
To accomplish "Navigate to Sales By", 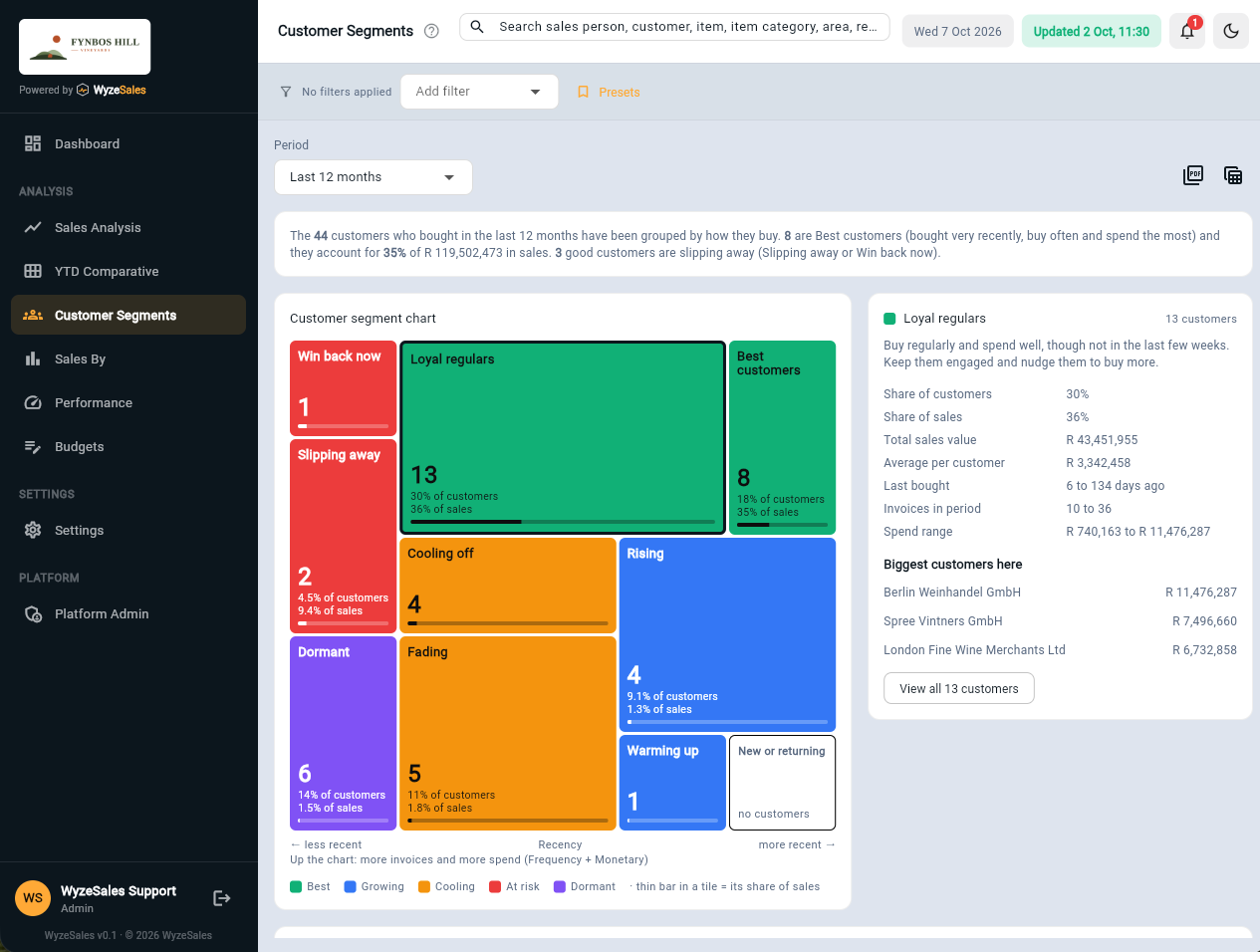I will pyautogui.click(x=128, y=358).
